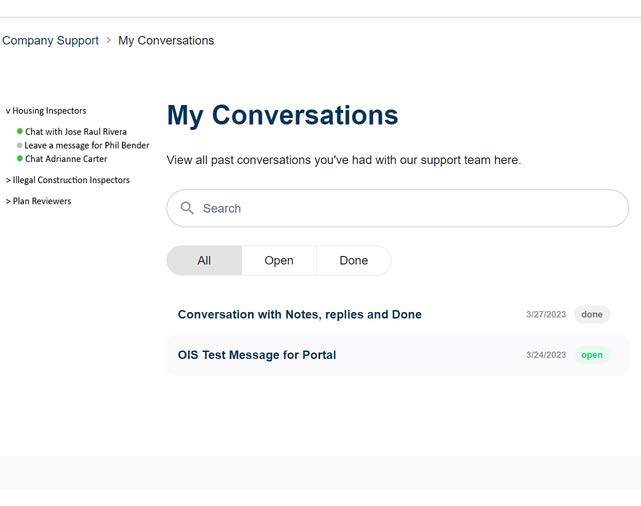Image resolution: width=641 pixels, height=506 pixels.
Task: Collapse the Housing Inspectors group
Action: pos(8,111)
